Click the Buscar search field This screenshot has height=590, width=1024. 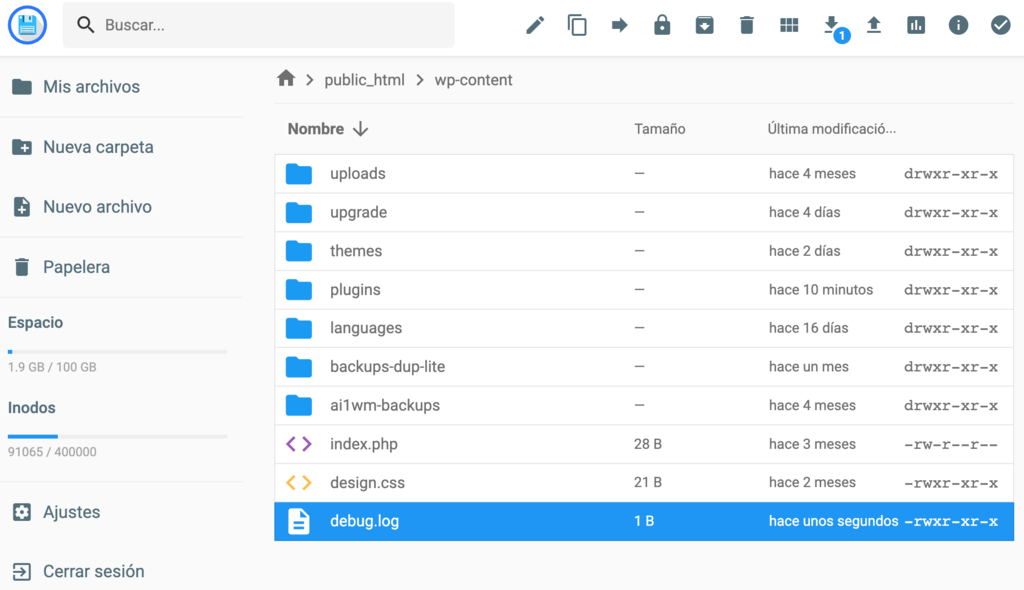tap(258, 25)
